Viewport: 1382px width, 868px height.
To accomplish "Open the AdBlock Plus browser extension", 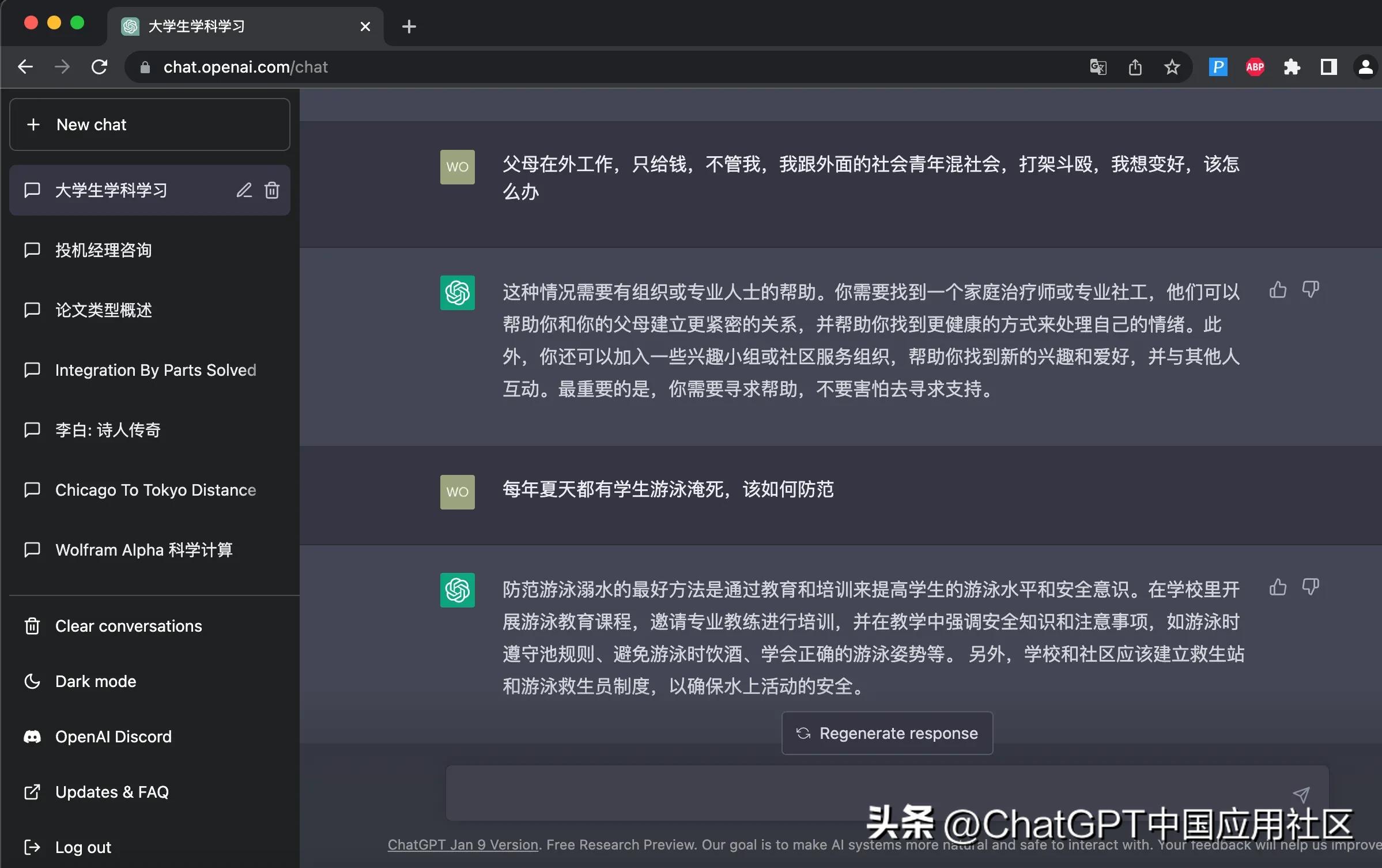I will 1255,67.
